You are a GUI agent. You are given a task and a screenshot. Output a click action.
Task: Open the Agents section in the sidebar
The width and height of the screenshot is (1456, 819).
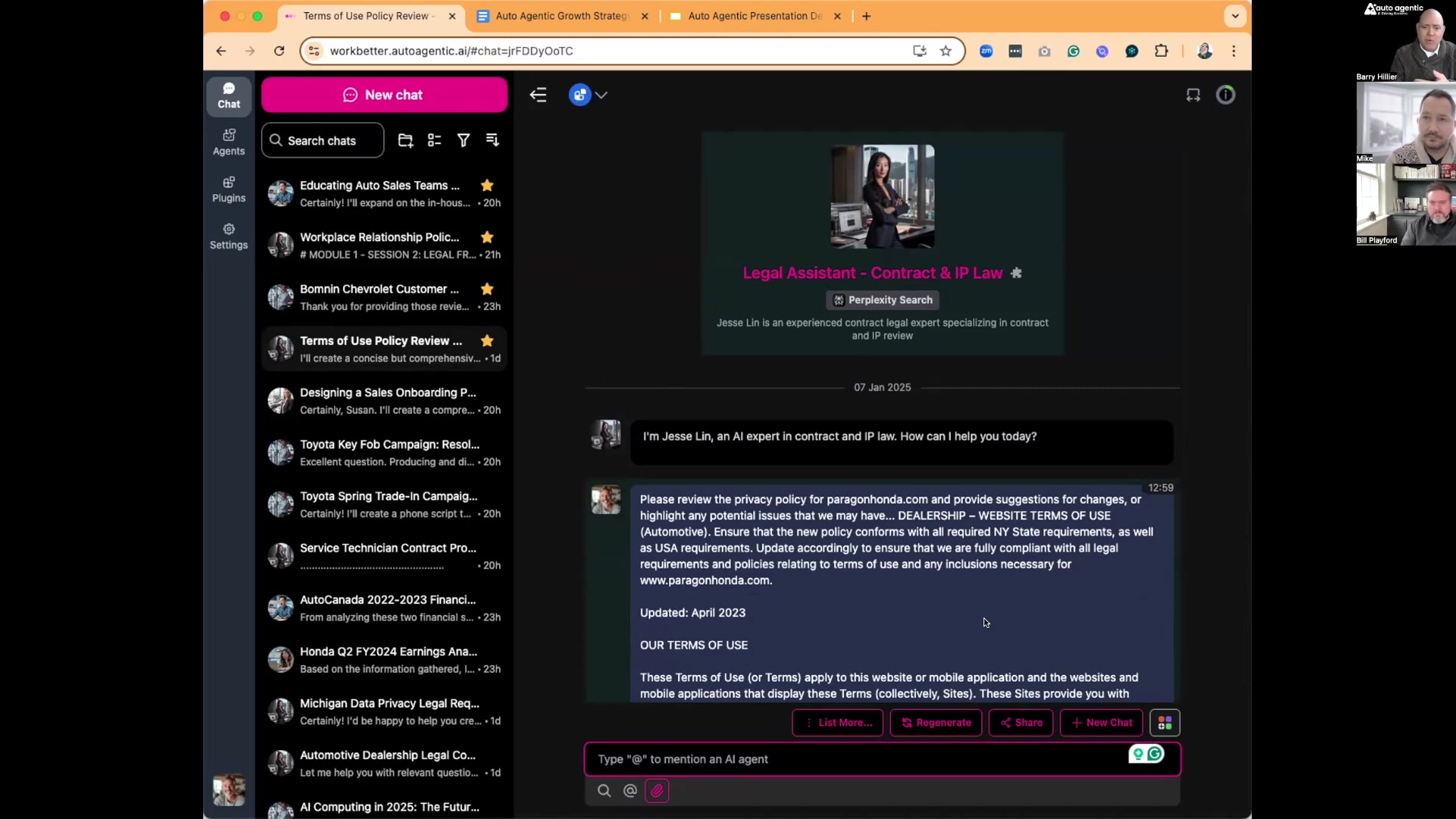tap(228, 143)
